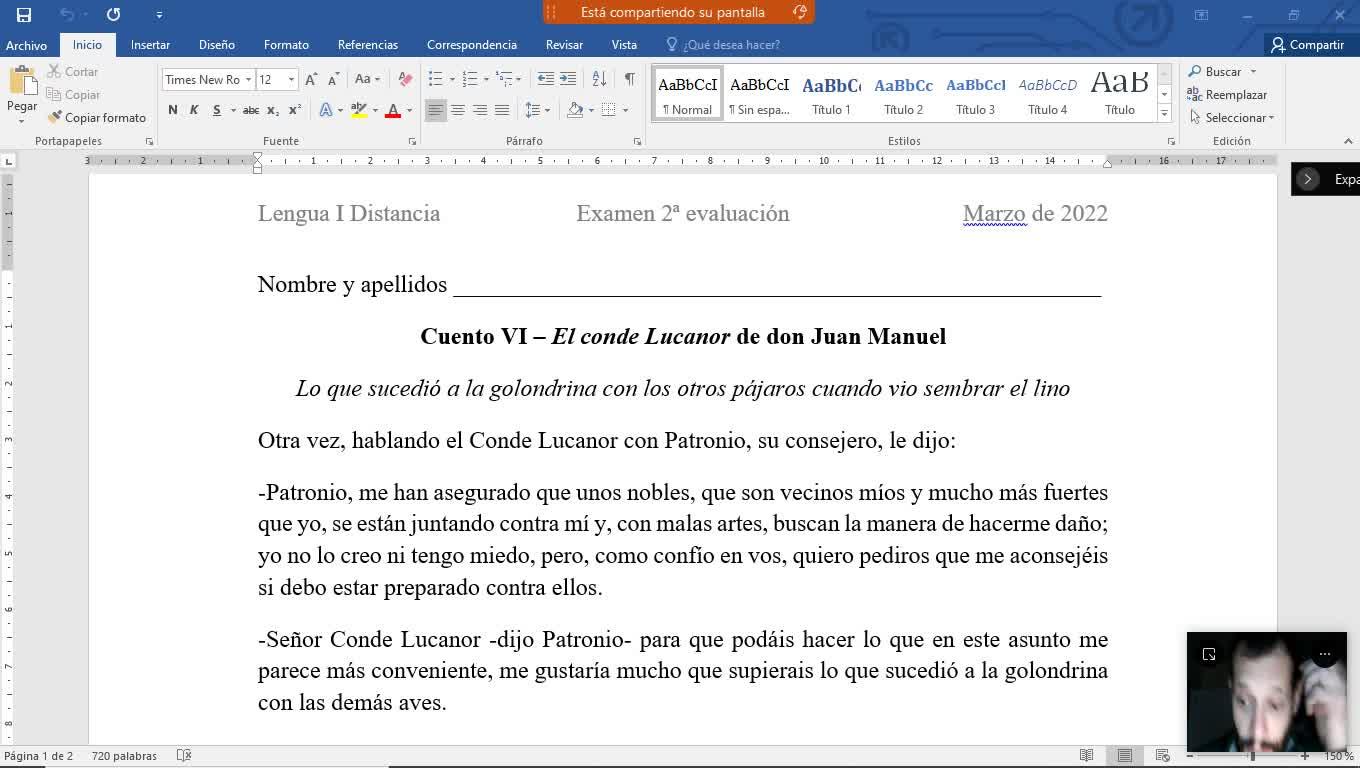Open the proofing check icon in status bar
Screen dimensions: 1360x768
click(x=184, y=756)
